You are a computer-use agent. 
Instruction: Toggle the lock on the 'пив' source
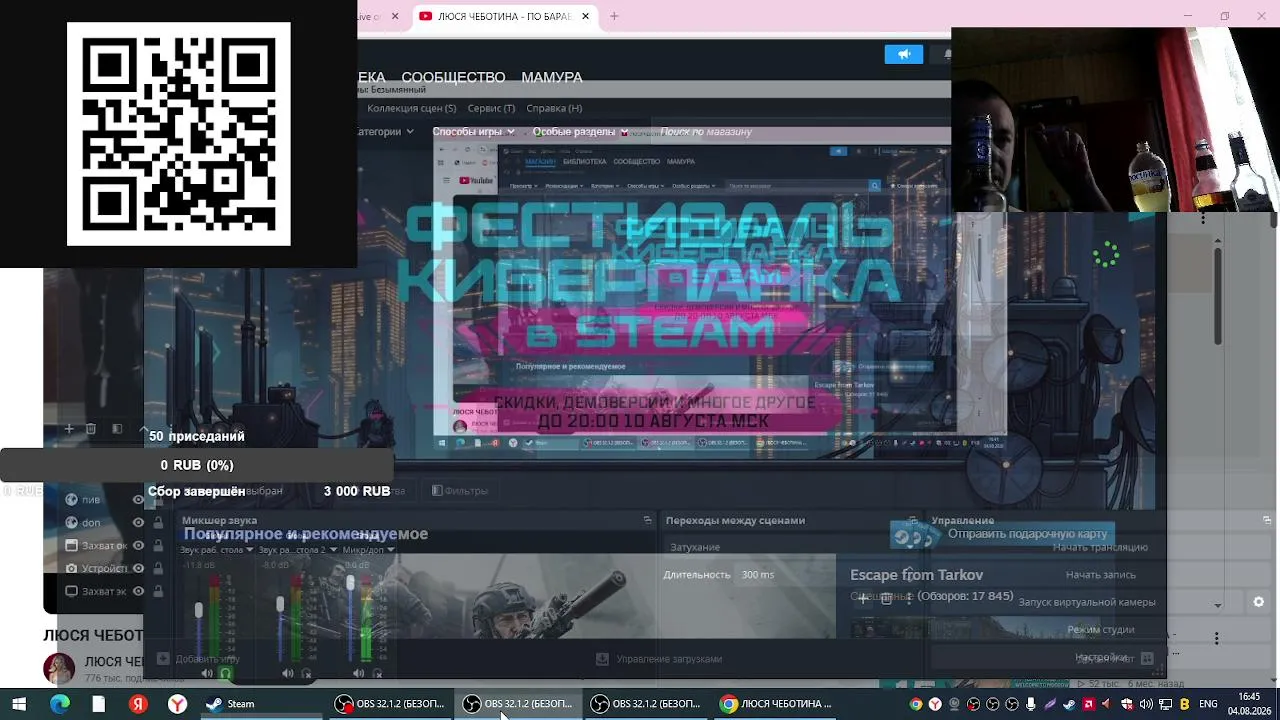point(158,499)
